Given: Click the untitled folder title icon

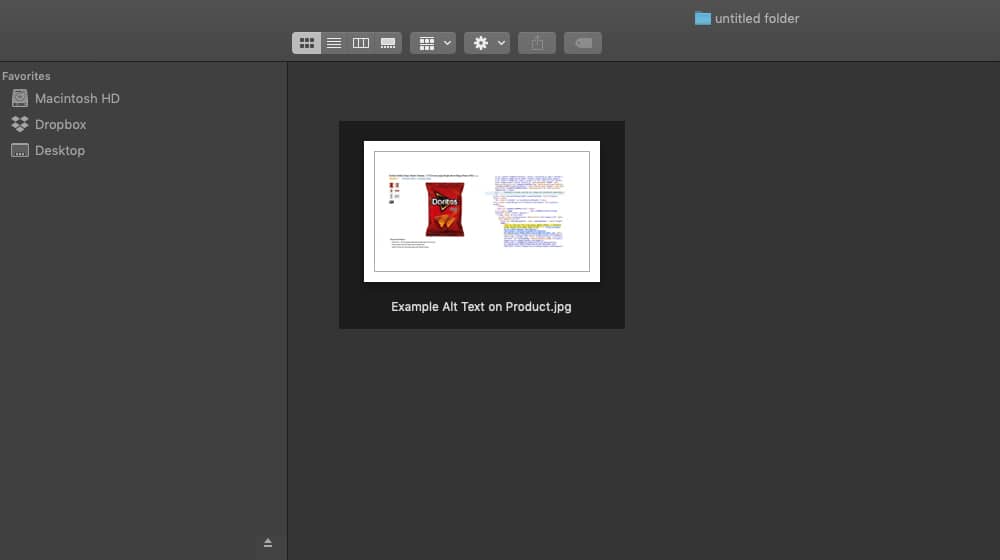Looking at the screenshot, I should coord(703,18).
